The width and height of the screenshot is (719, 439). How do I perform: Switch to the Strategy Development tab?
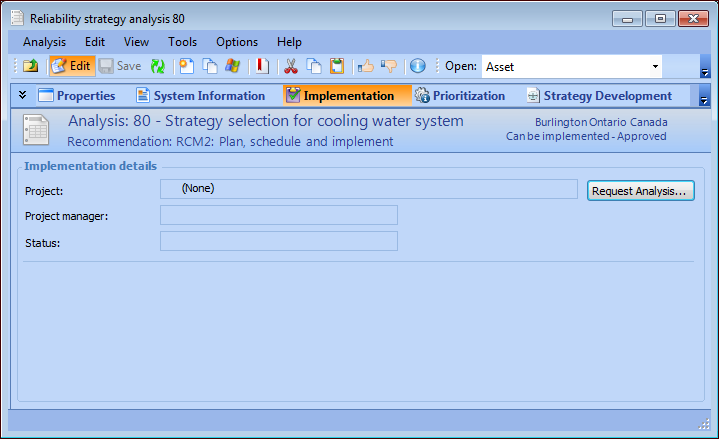[x=600, y=95]
